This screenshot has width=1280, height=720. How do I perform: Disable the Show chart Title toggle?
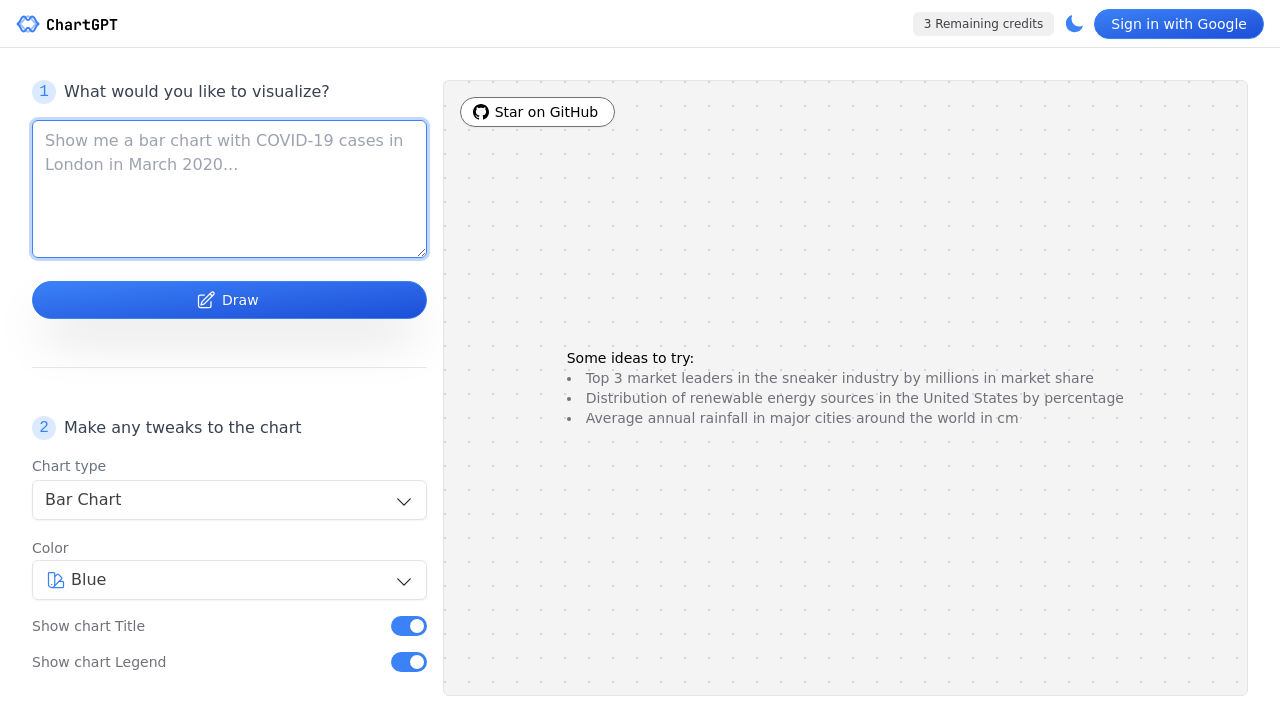[x=408, y=625]
